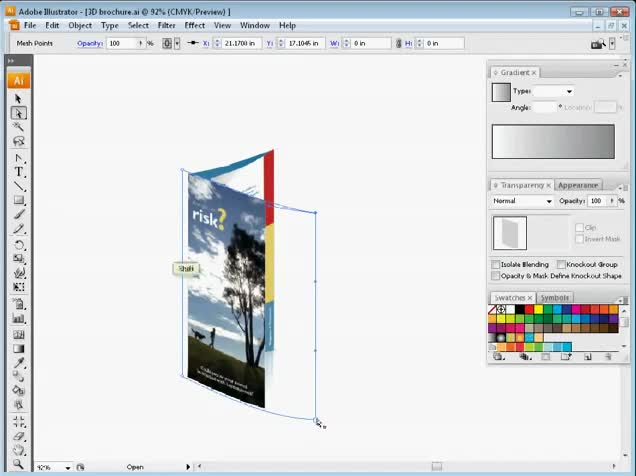This screenshot has height=476, width=636.
Task: Click the Go to Bridge icon
Action: pyautogui.click(x=598, y=44)
